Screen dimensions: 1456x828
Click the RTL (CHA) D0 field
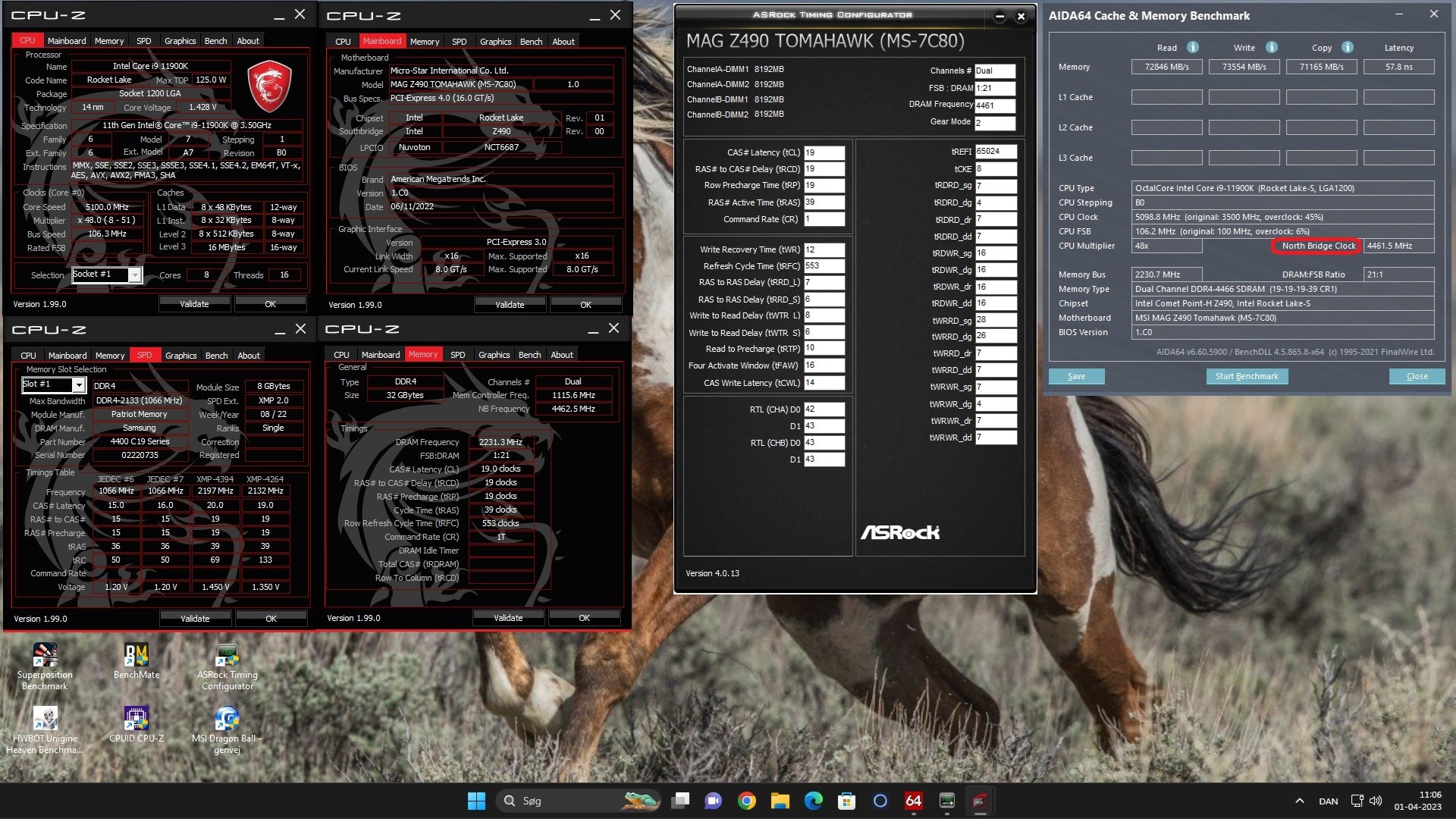(824, 409)
